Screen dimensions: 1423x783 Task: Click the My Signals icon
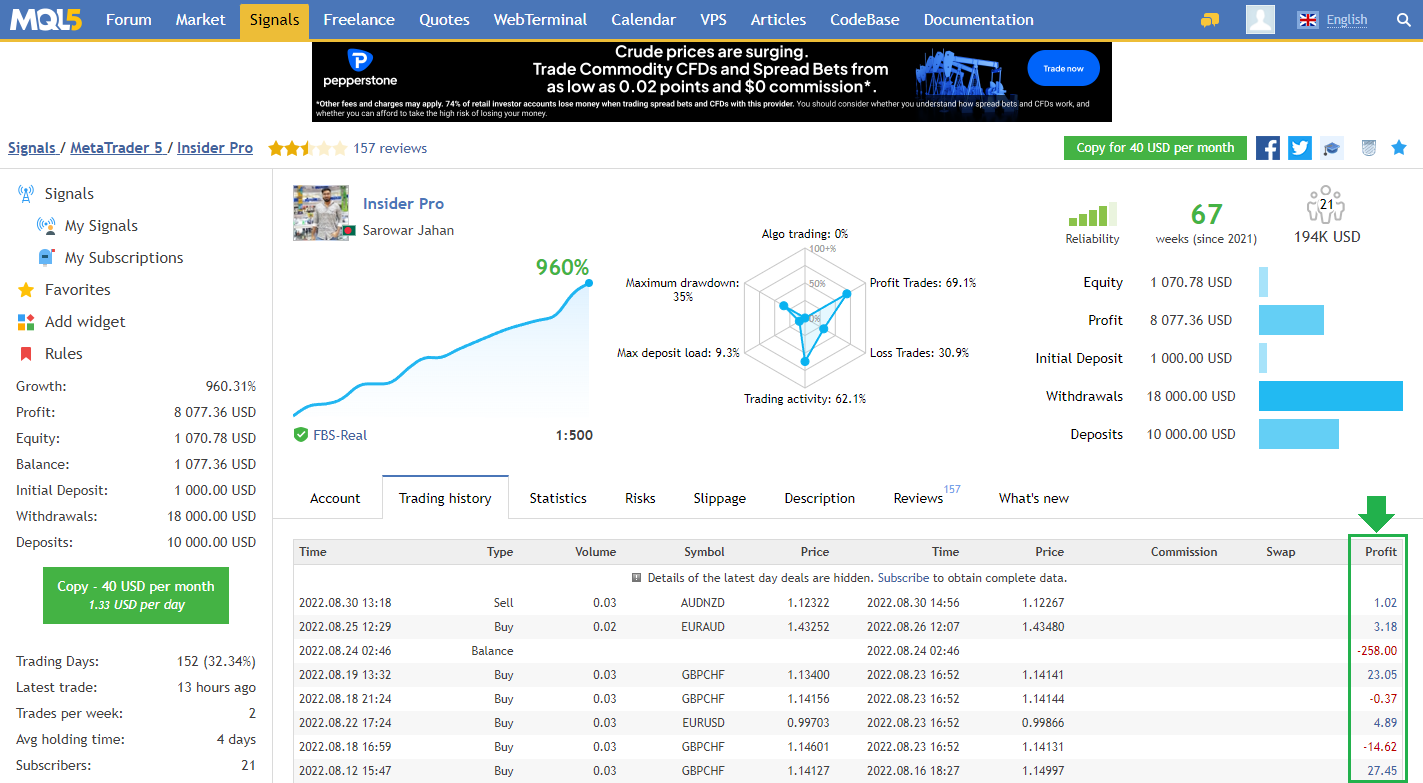[x=46, y=226]
